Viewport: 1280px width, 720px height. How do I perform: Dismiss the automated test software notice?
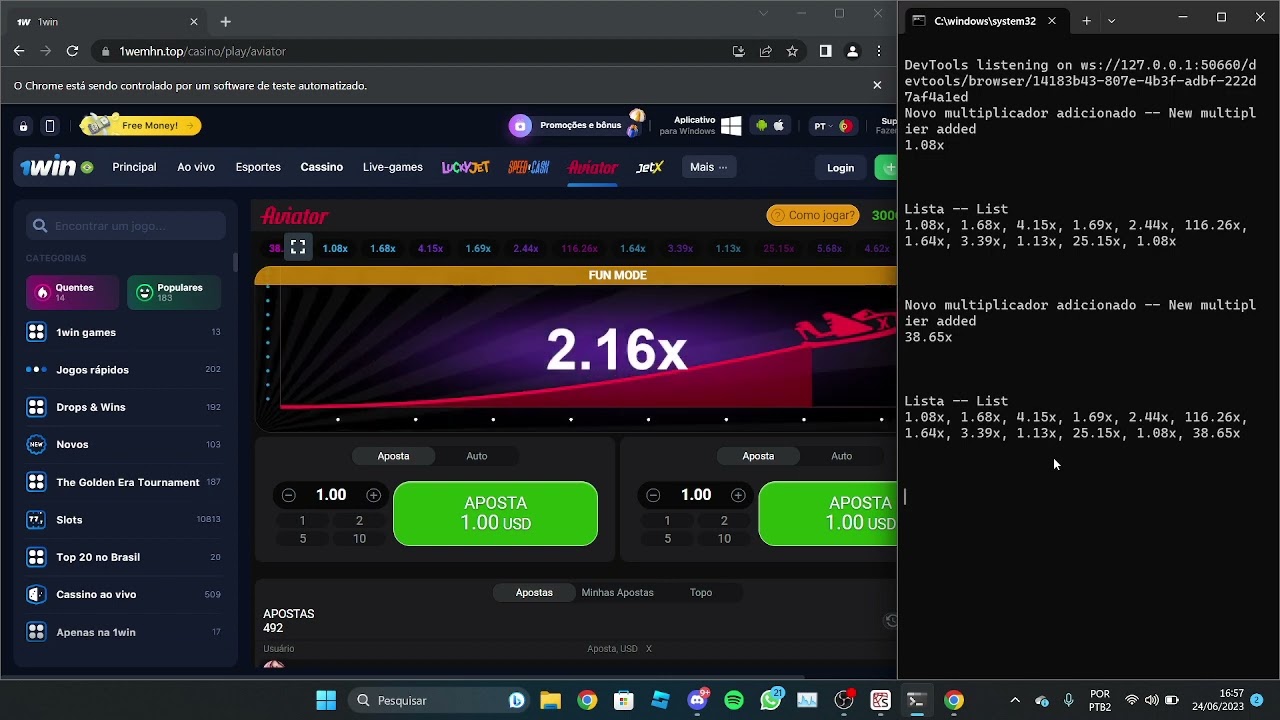point(877,85)
